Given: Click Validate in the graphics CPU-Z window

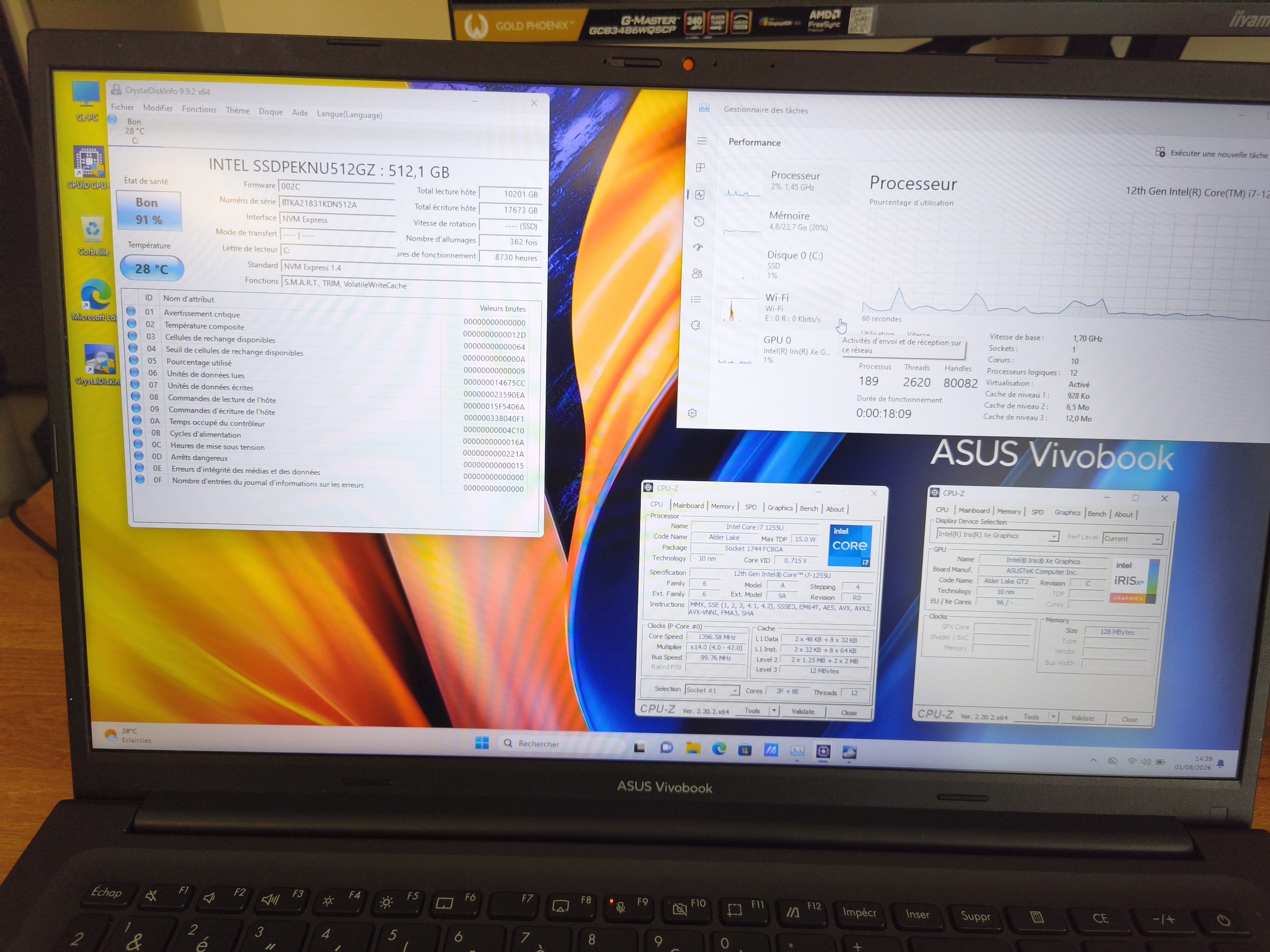Looking at the screenshot, I should coord(1082,718).
